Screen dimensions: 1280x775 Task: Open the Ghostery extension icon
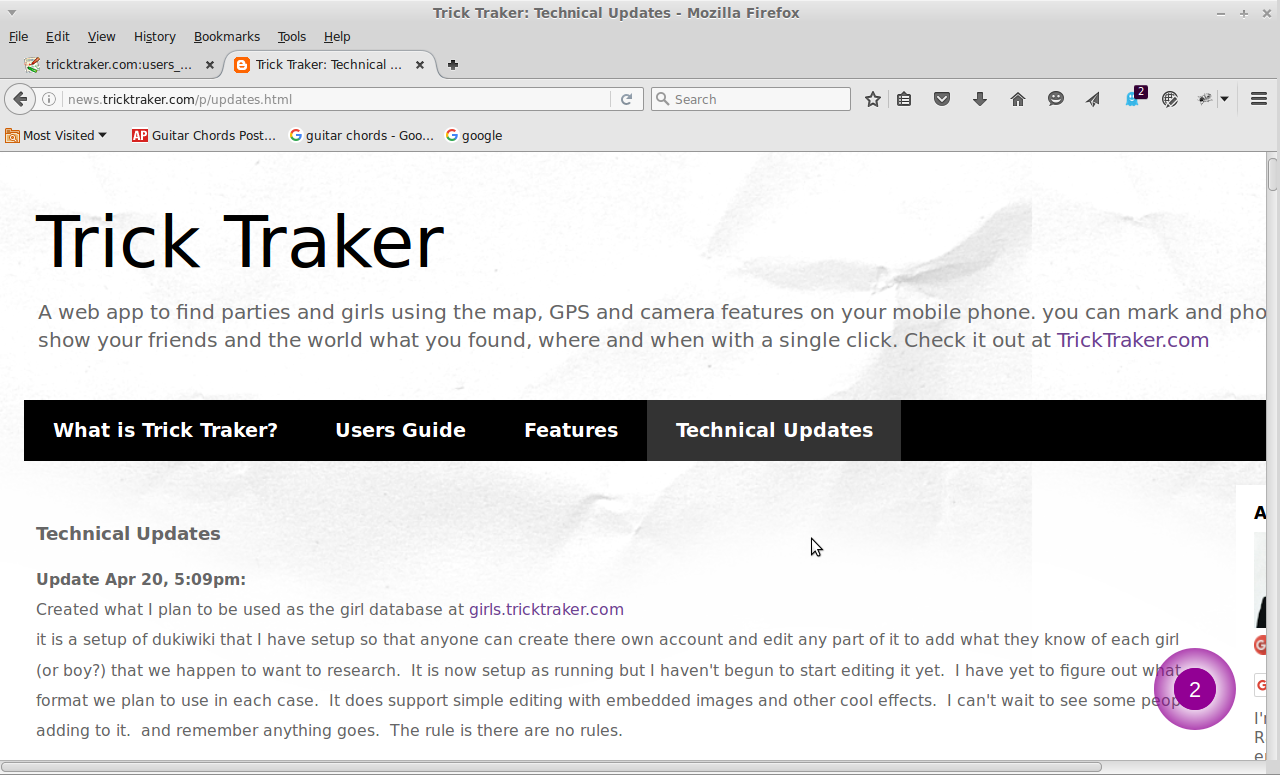click(1132, 98)
